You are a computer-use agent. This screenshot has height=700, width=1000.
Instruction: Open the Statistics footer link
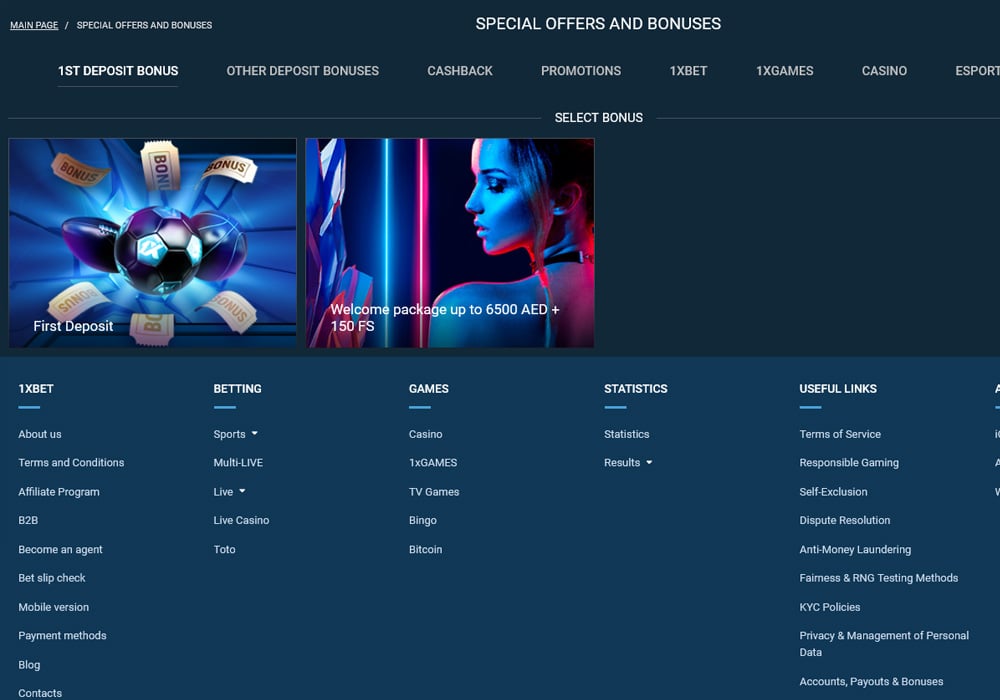[x=626, y=434]
